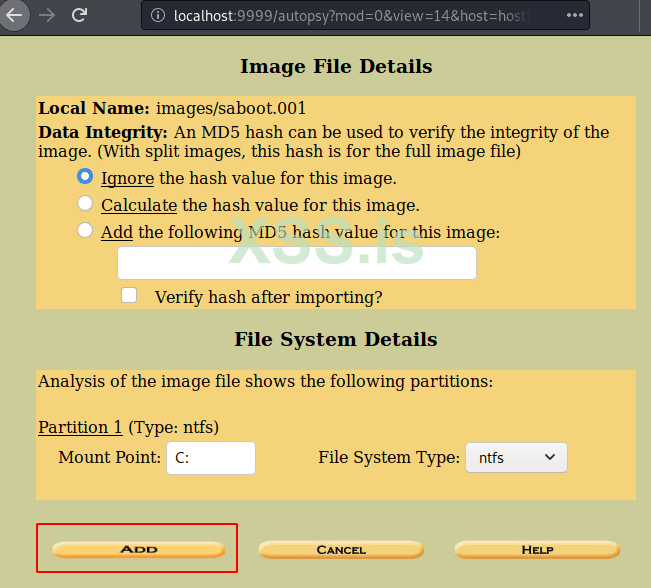Click the (Type: ntfs) text

[x=174, y=427]
